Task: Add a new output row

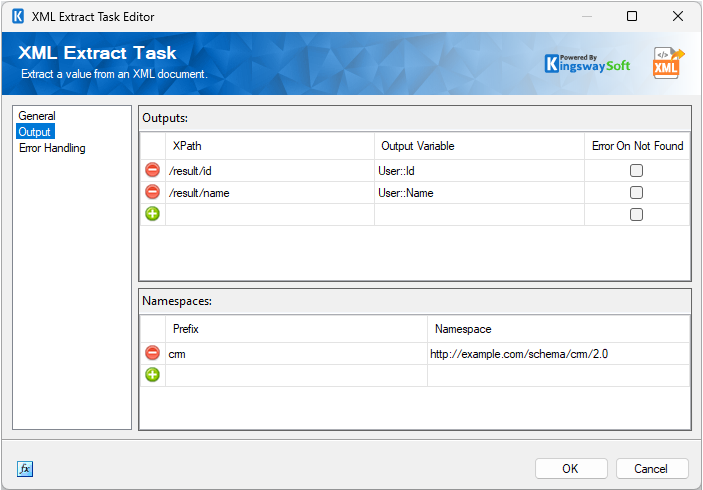Action: click(152, 214)
